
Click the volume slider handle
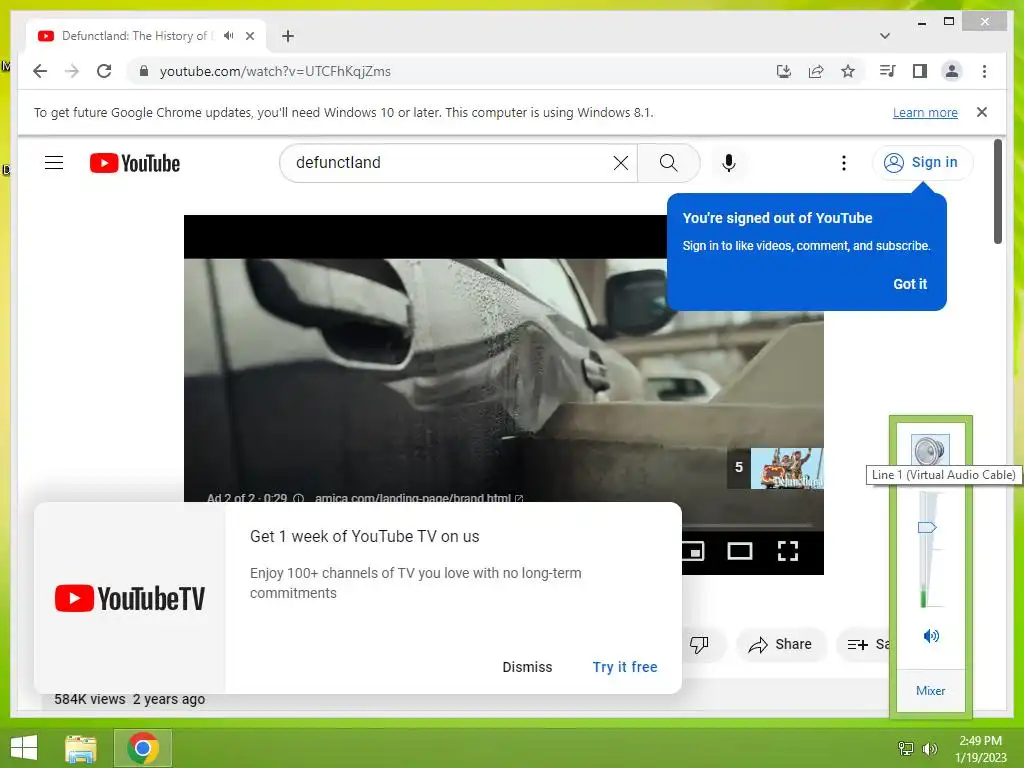tap(927, 527)
